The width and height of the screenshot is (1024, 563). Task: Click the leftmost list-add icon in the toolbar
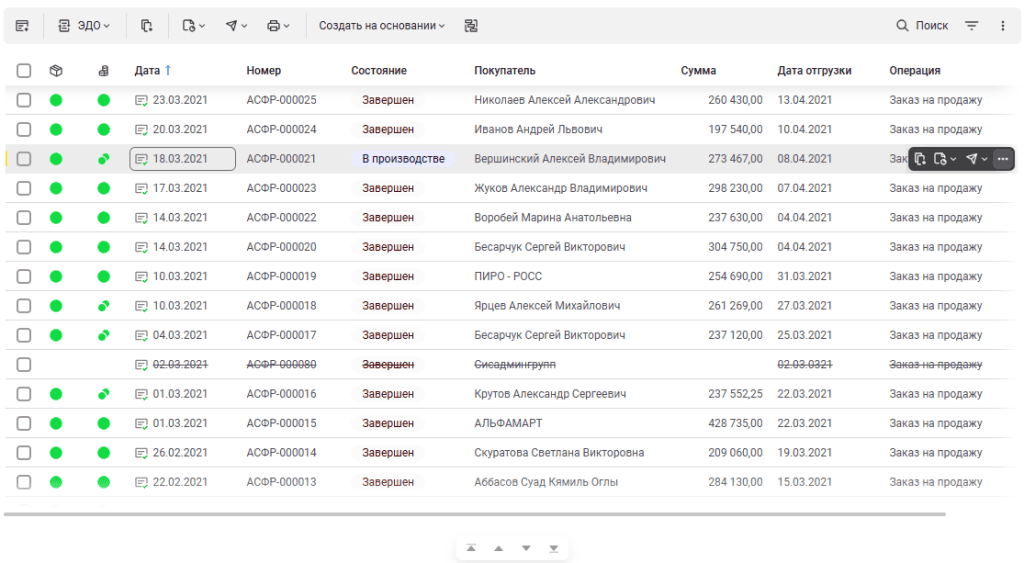pyautogui.click(x=22, y=26)
